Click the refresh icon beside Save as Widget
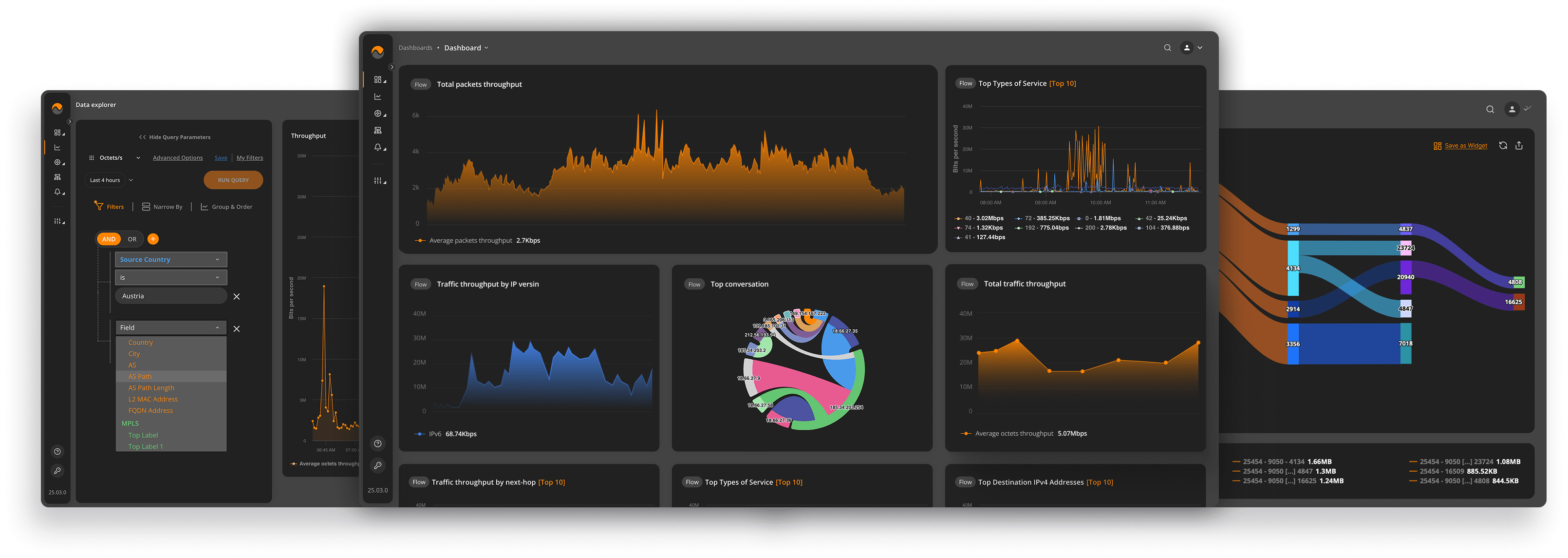 pyautogui.click(x=1503, y=146)
